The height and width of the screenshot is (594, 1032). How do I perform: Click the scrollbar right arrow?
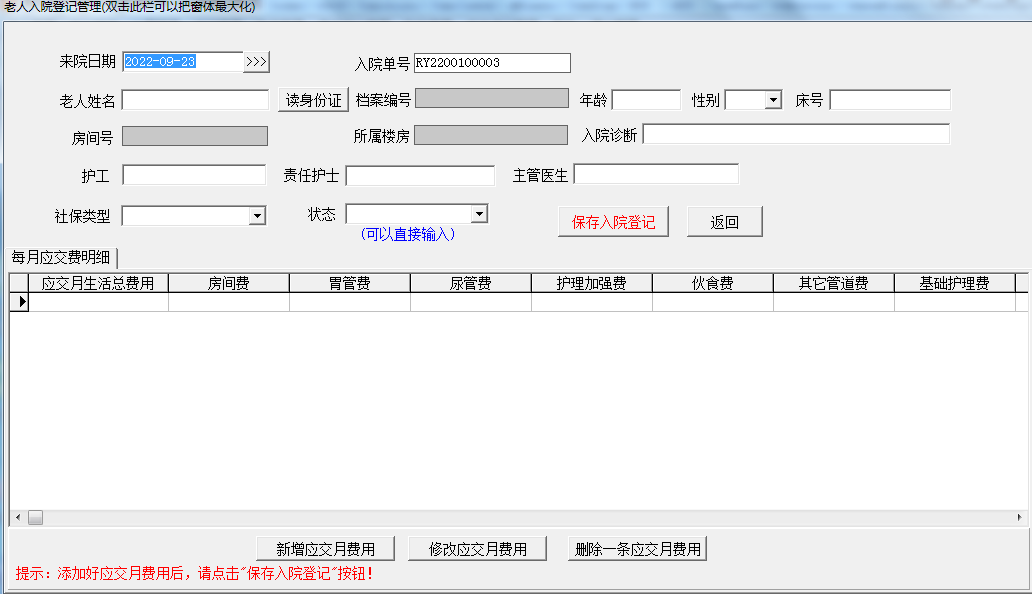pyautogui.click(x=1019, y=517)
